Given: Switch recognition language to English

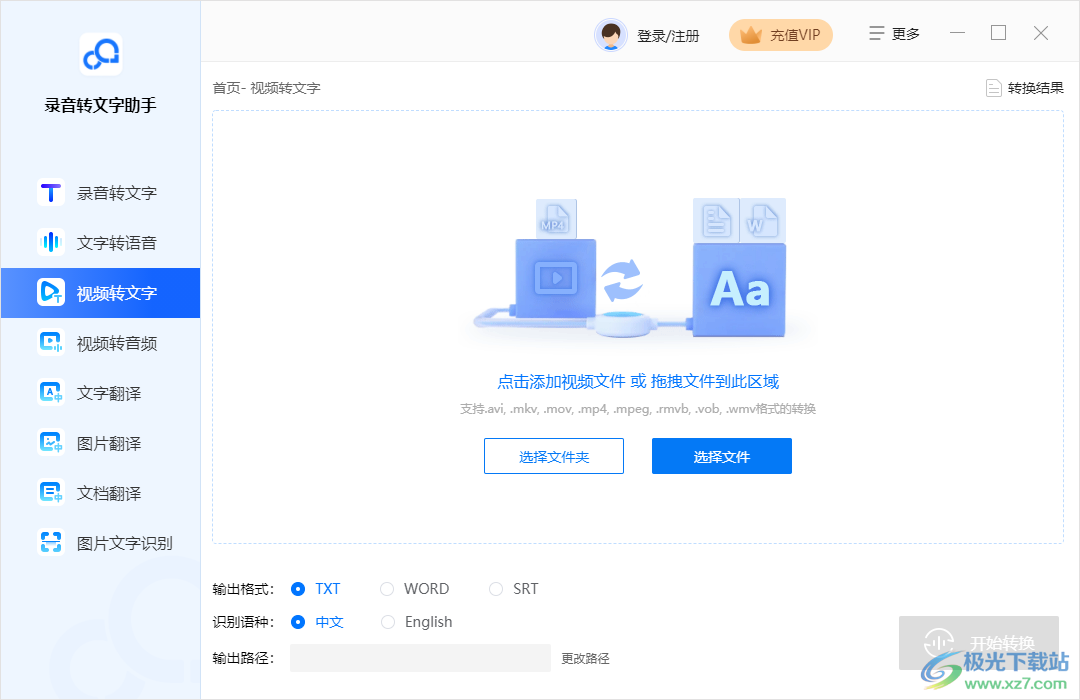Looking at the screenshot, I should tap(416, 621).
